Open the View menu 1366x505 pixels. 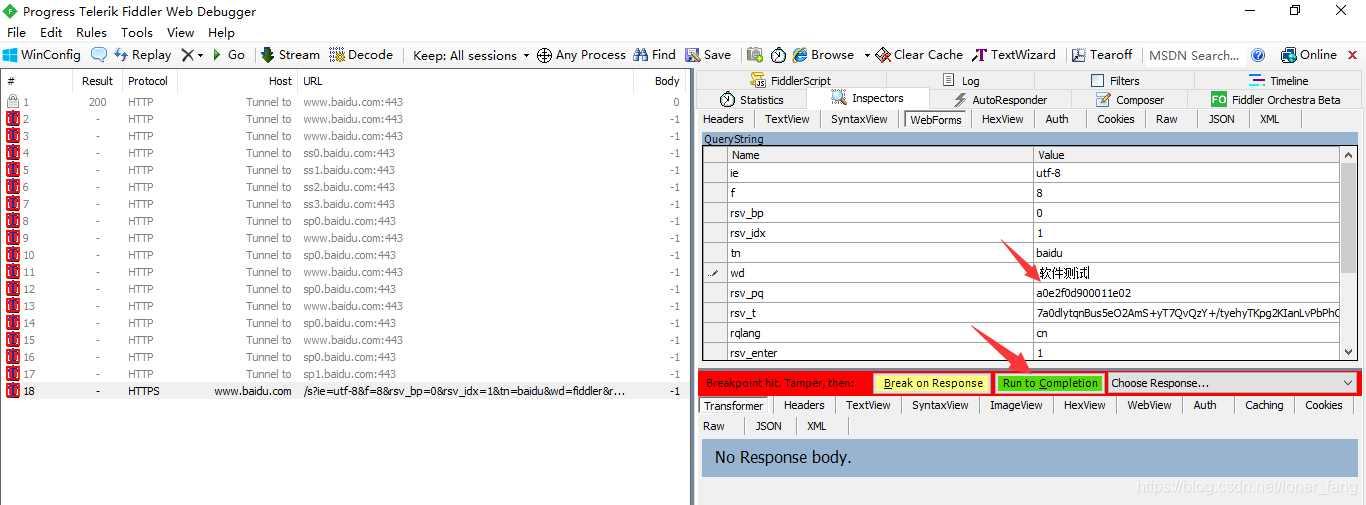(180, 33)
